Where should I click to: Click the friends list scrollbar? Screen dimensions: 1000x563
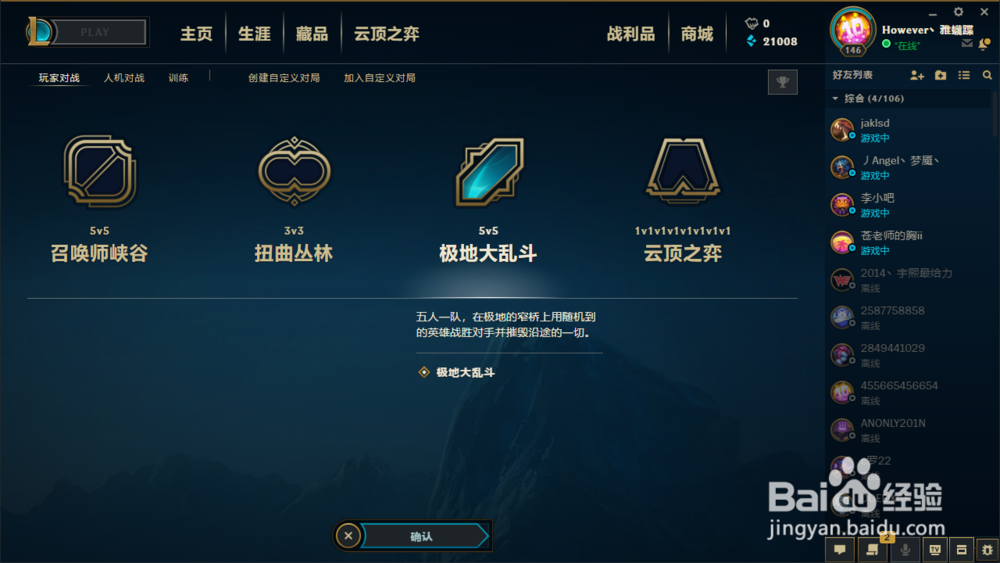[x=994, y=113]
